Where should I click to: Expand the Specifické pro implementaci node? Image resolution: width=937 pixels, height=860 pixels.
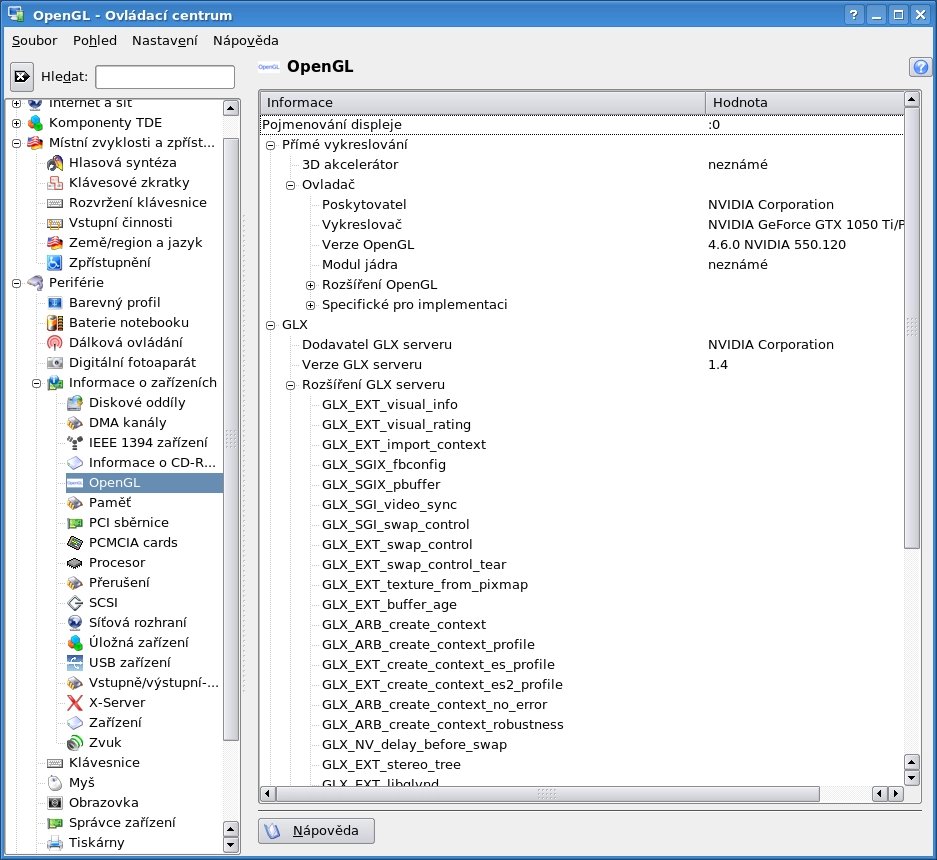[311, 305]
